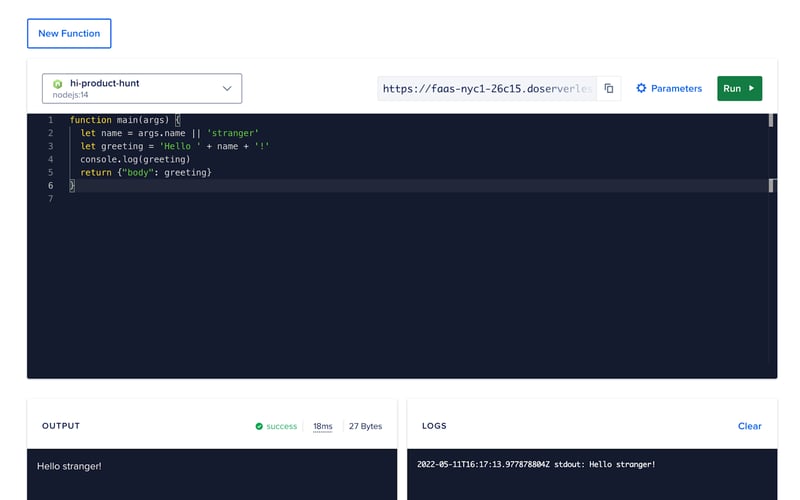The image size is (800, 500).
Task: Click the Parameters gear icon
Action: 641,88
